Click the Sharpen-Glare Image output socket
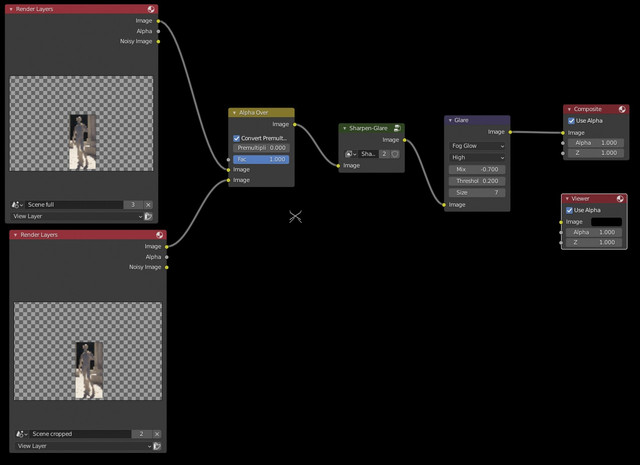 point(404,140)
